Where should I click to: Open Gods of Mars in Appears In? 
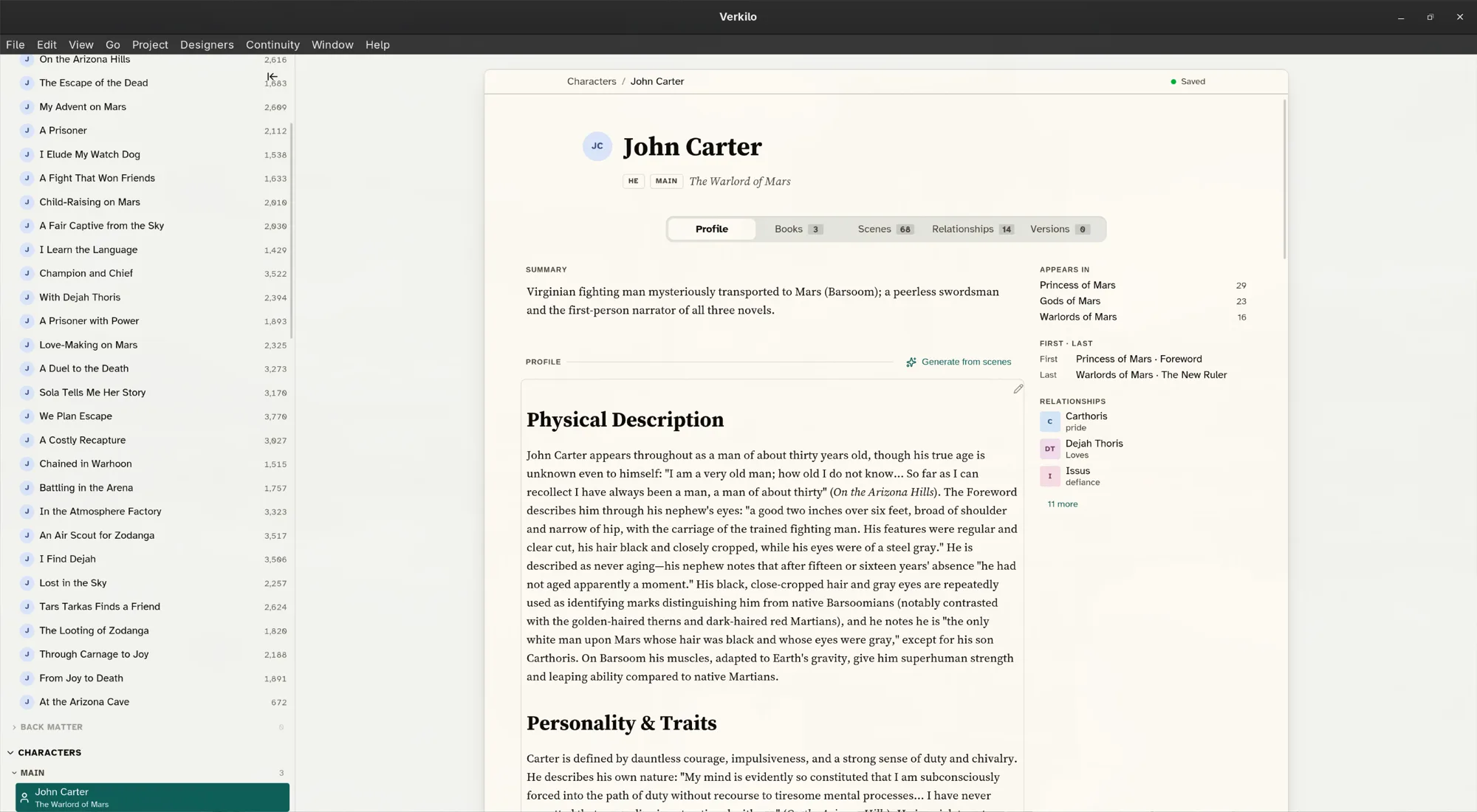point(1069,301)
